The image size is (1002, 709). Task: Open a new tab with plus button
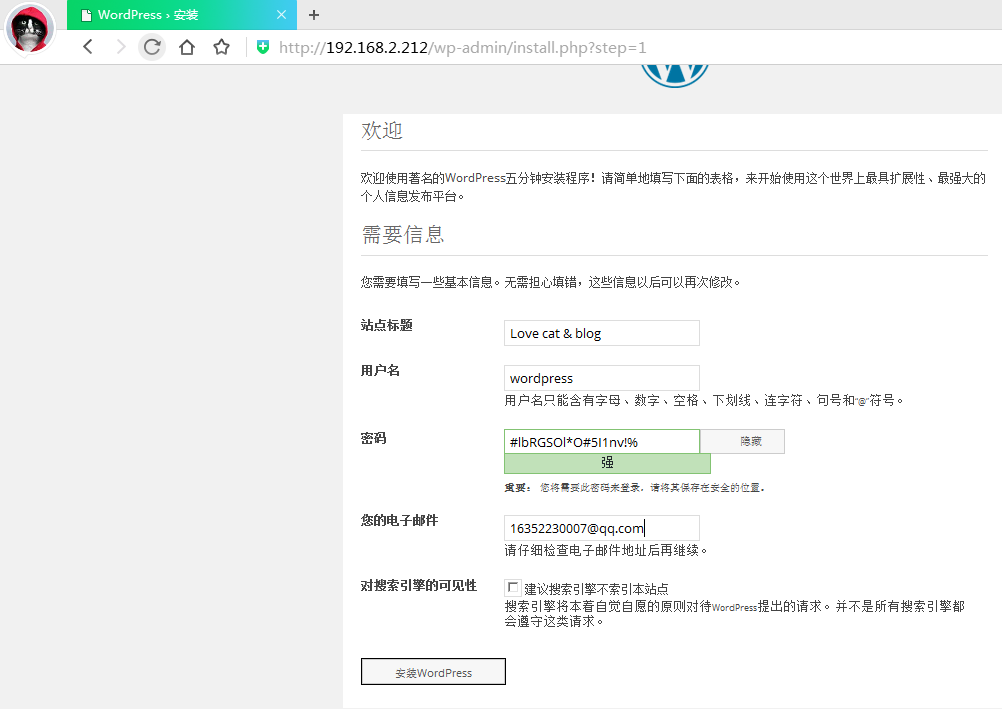314,15
